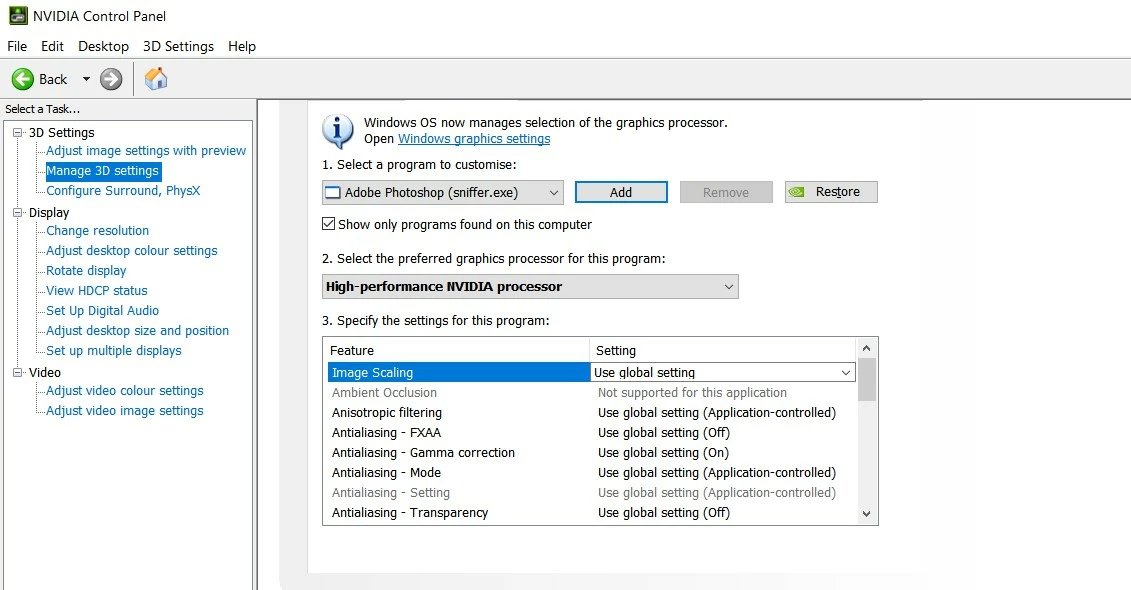
Task: Click the NVIDIA Control Panel title icon
Action: tap(17, 15)
